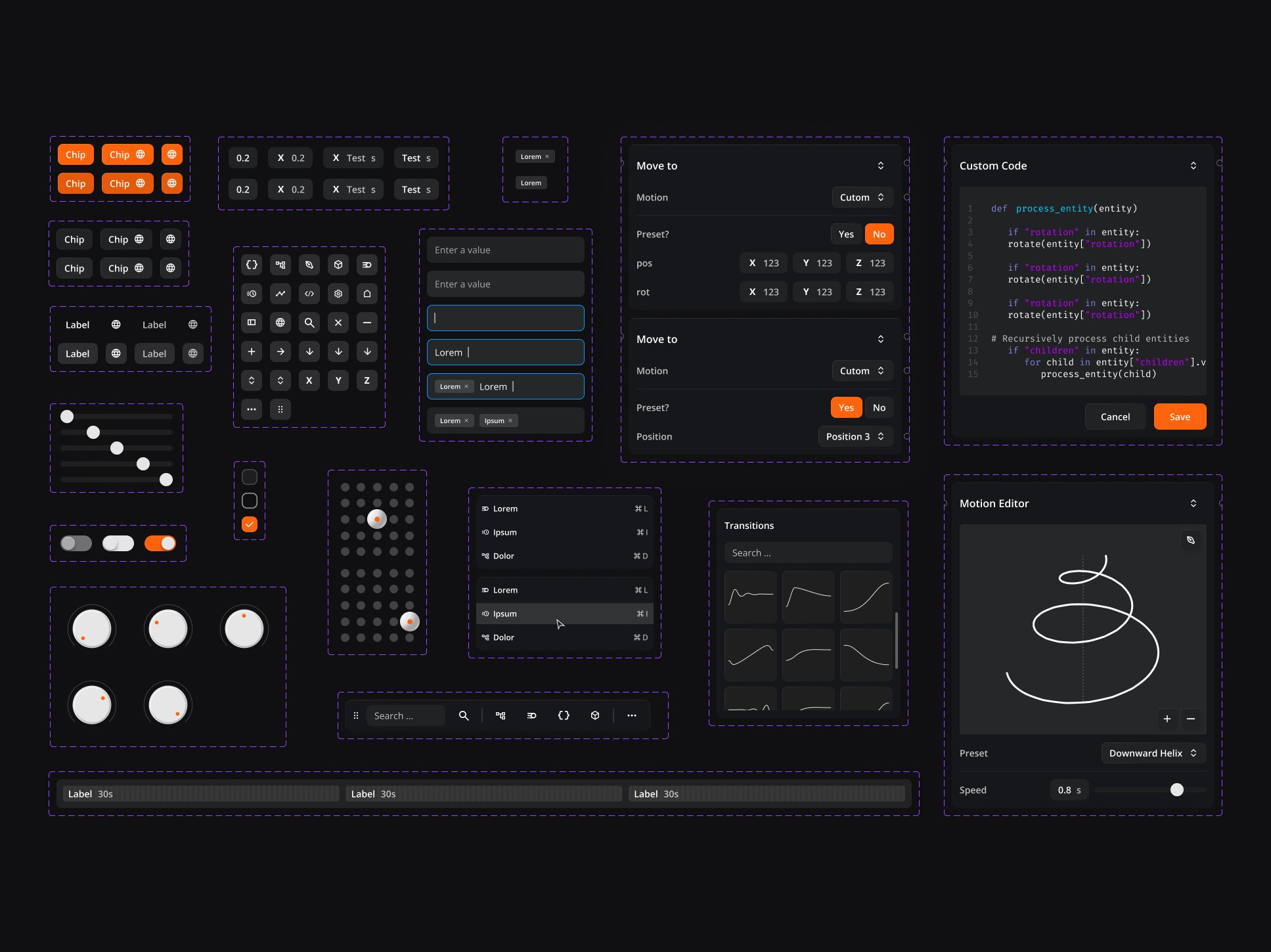Toggle the sidebar layout icon in the grid

[x=252, y=323]
